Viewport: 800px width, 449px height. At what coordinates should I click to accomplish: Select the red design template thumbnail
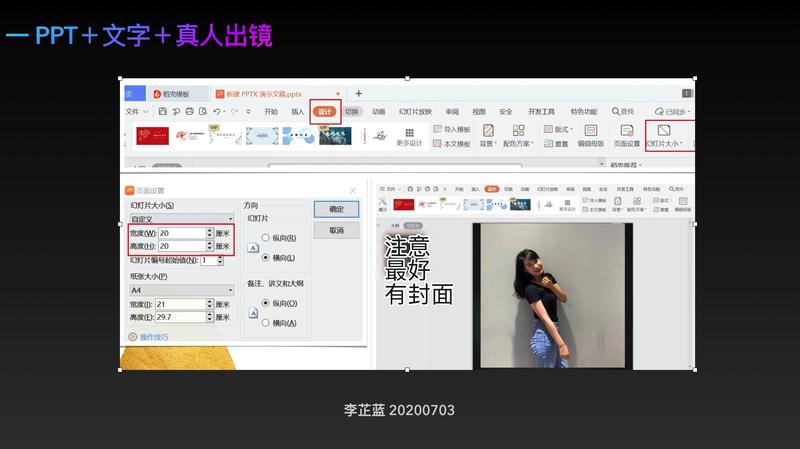(152, 136)
